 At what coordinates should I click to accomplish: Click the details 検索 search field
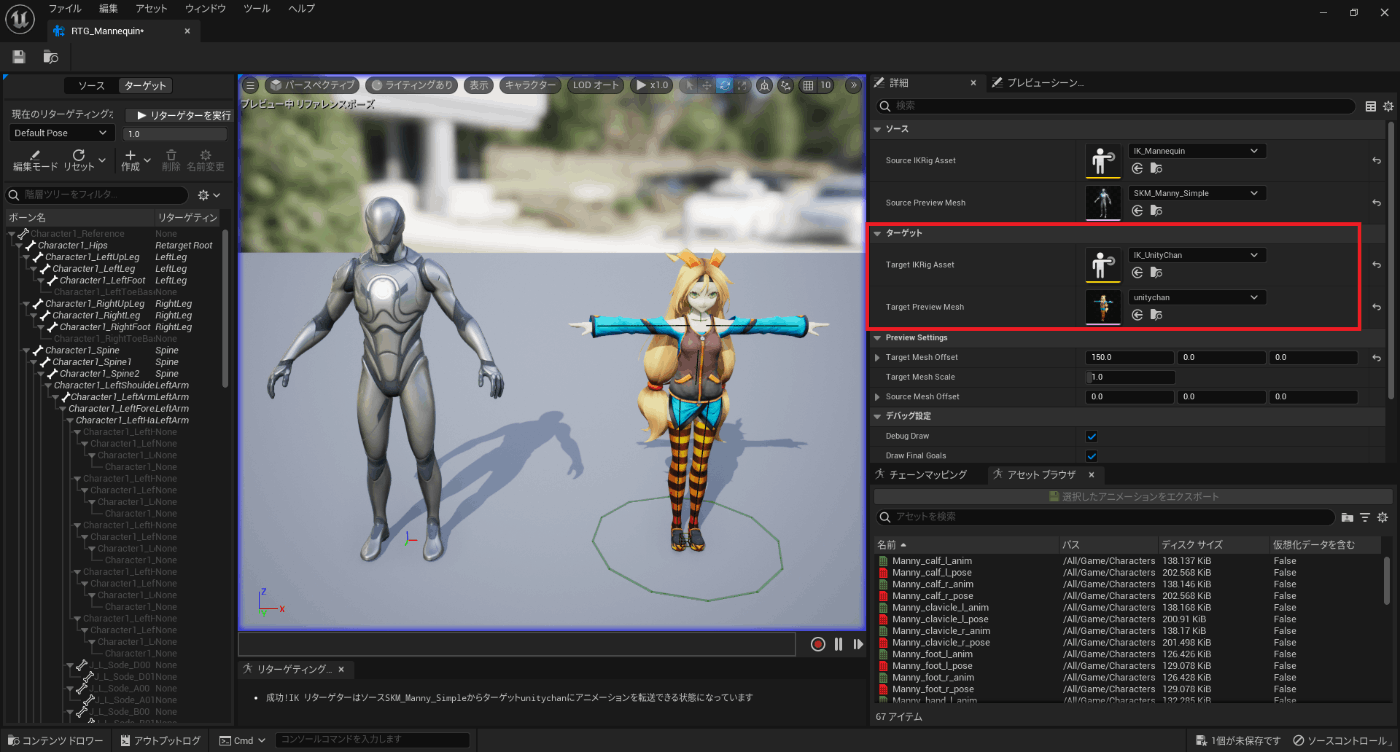1116,105
